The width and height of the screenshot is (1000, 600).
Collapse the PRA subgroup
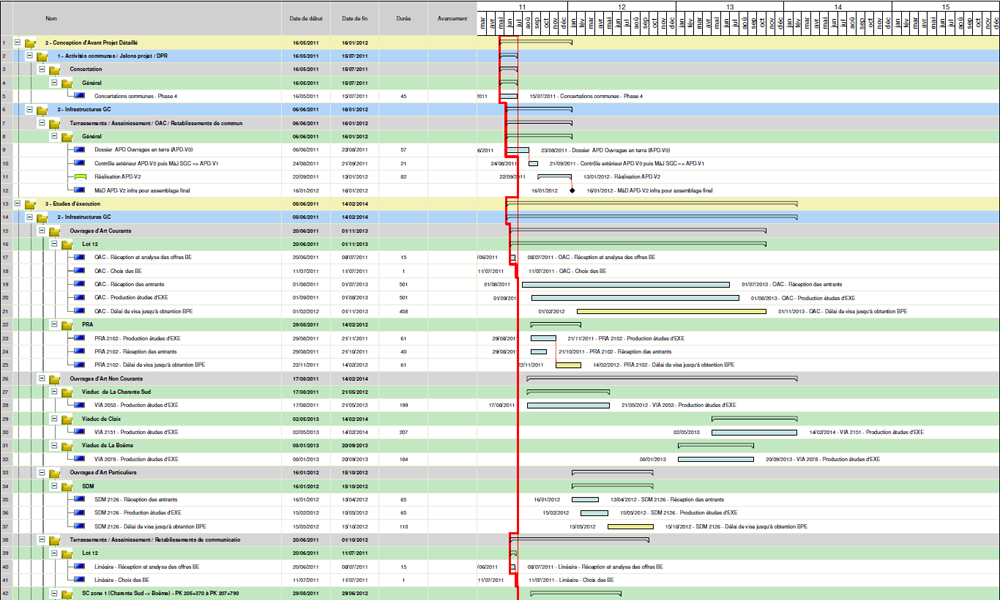pos(54,325)
